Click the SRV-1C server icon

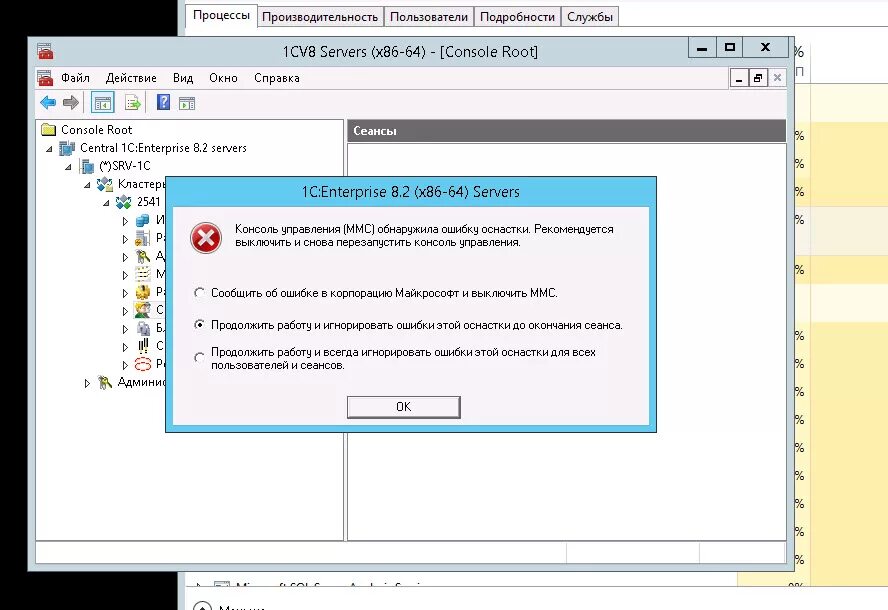coord(87,166)
